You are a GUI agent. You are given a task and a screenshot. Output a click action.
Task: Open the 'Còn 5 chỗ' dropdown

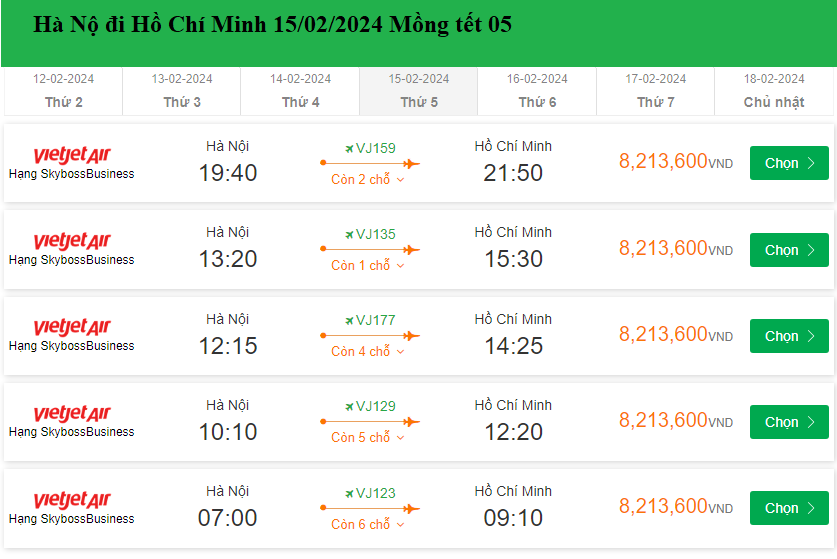coord(367,438)
